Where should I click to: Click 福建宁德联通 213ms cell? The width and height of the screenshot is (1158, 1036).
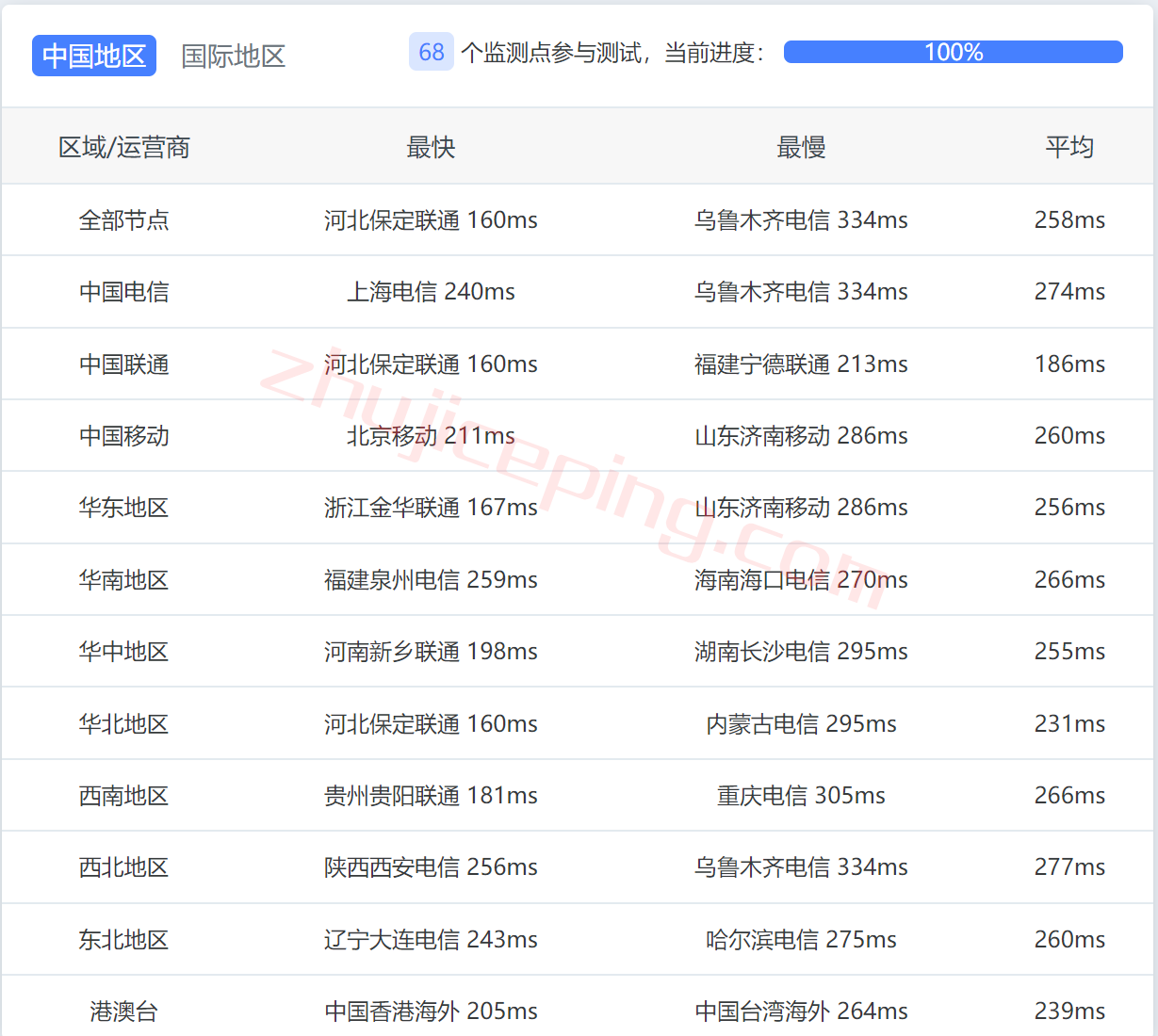[x=801, y=364]
